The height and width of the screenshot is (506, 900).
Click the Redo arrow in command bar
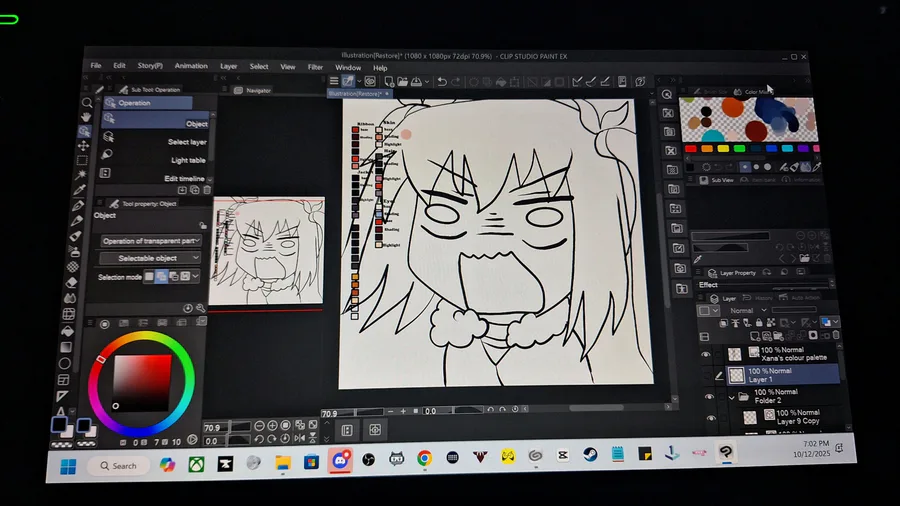456,81
